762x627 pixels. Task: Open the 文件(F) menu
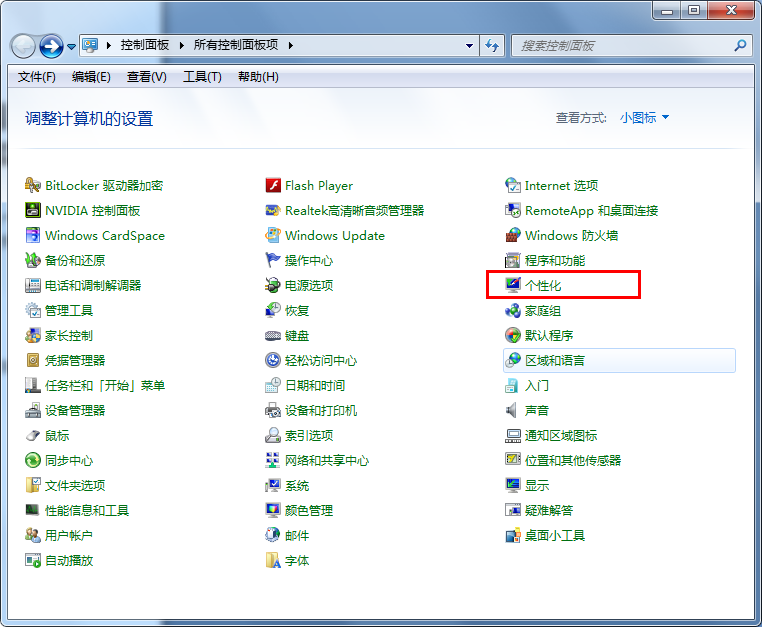(36, 77)
